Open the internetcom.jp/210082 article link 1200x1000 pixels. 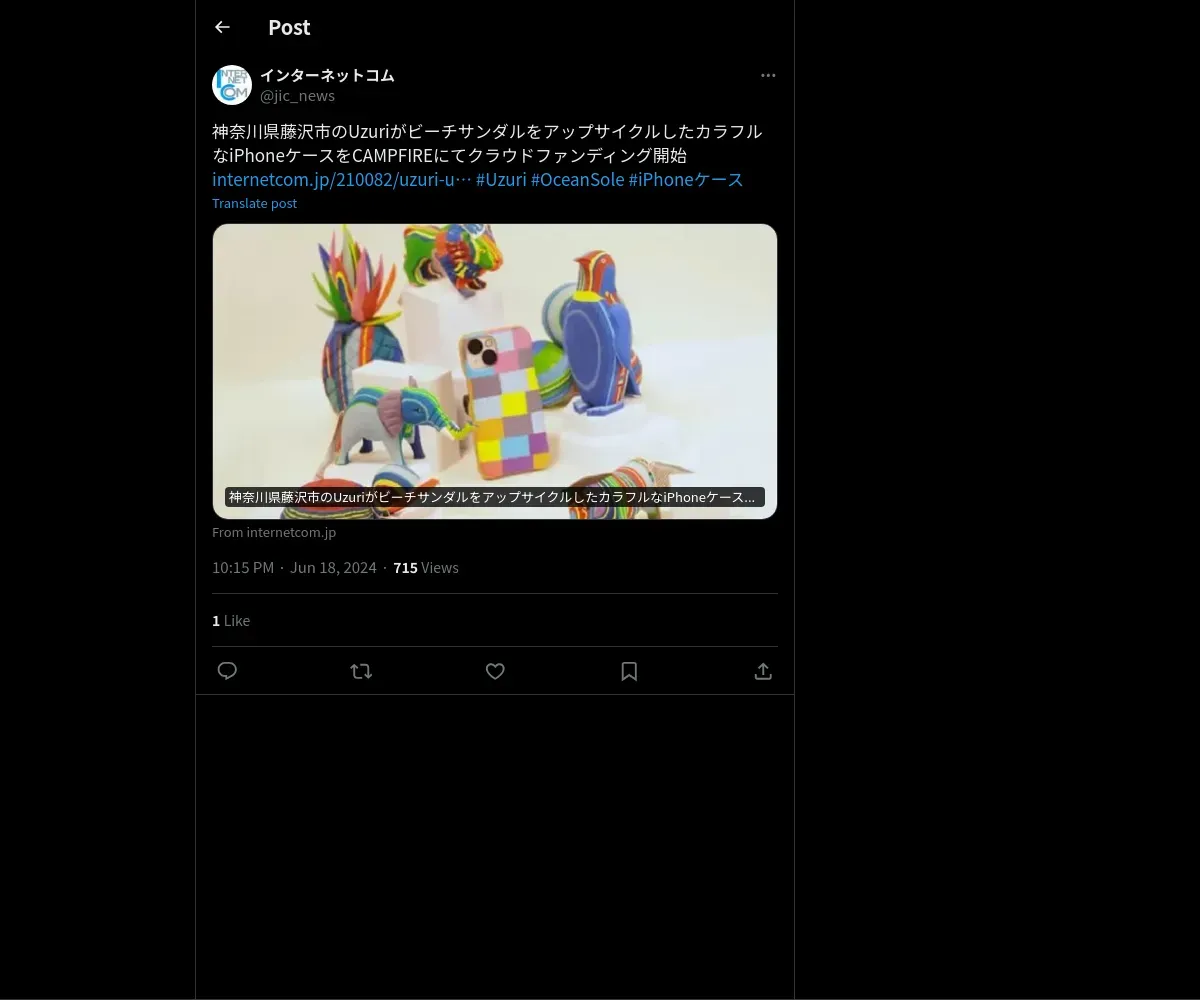pyautogui.click(x=341, y=180)
